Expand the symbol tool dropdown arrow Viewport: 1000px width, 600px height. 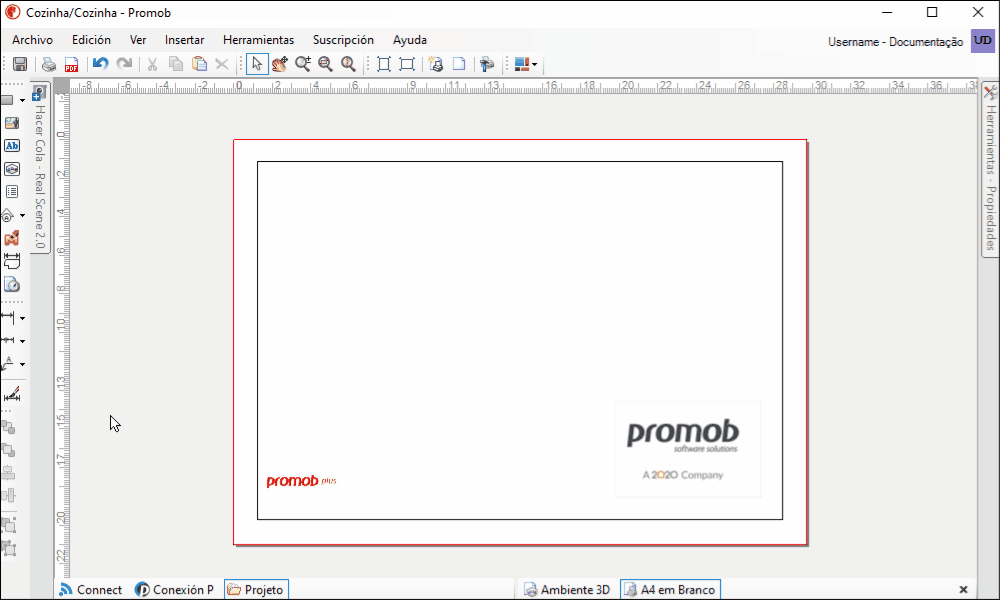[x=22, y=216]
